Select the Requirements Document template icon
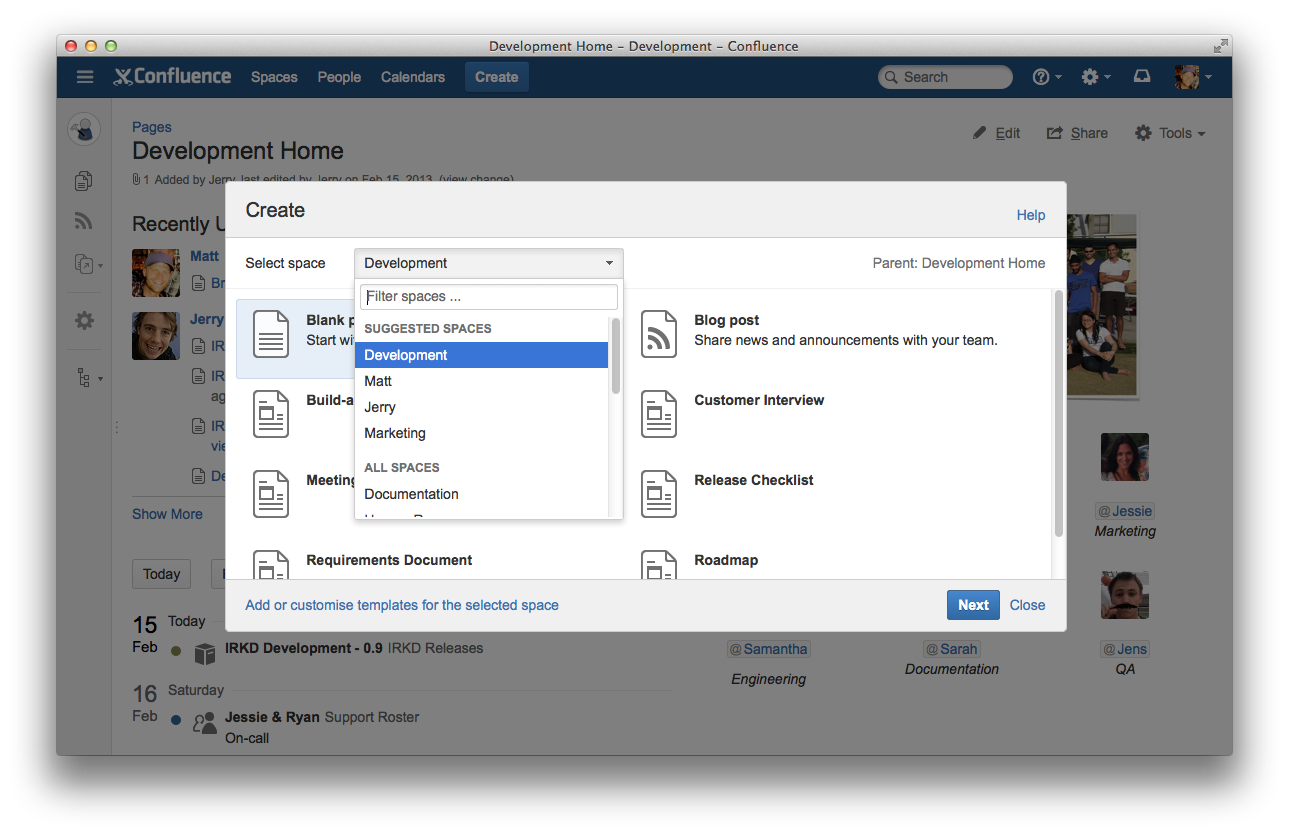This screenshot has width=1289, height=834. (x=271, y=565)
